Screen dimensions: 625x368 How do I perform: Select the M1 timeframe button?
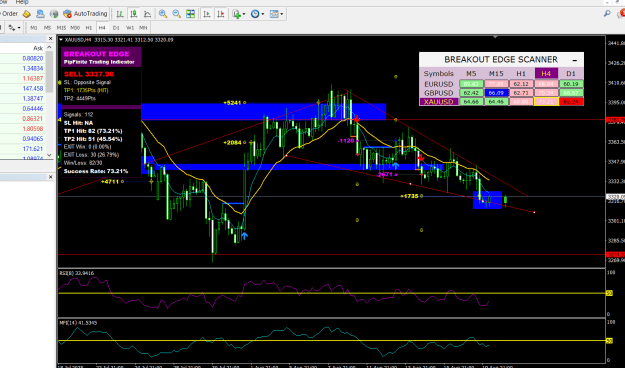click(34, 28)
